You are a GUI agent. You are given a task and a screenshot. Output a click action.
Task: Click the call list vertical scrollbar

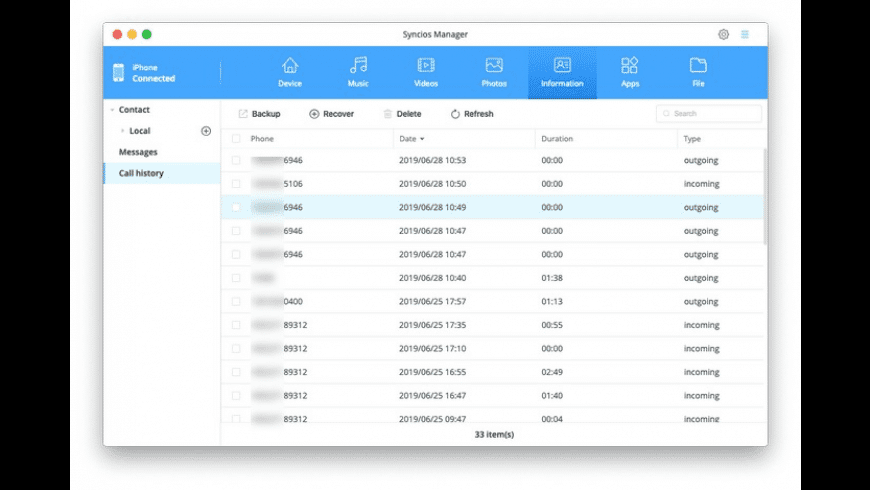(x=765, y=196)
